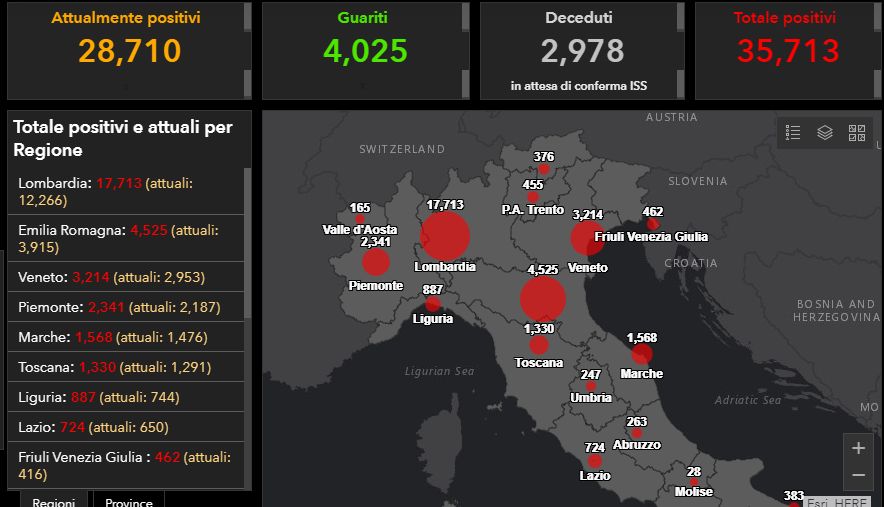The image size is (884, 507).
Task: Open the map legend list icon
Action: coord(793,132)
